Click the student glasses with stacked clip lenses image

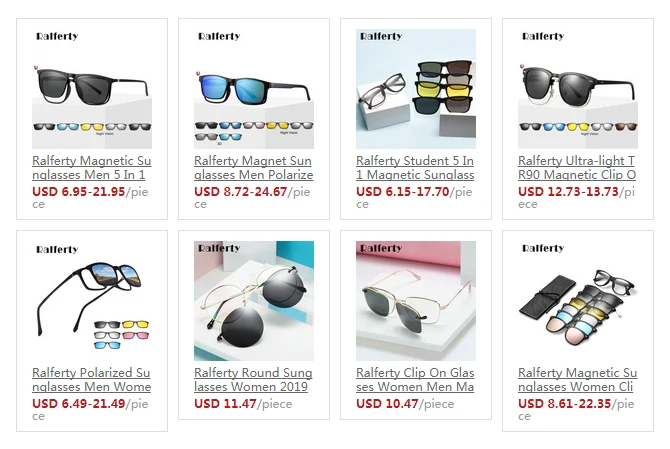[416, 89]
